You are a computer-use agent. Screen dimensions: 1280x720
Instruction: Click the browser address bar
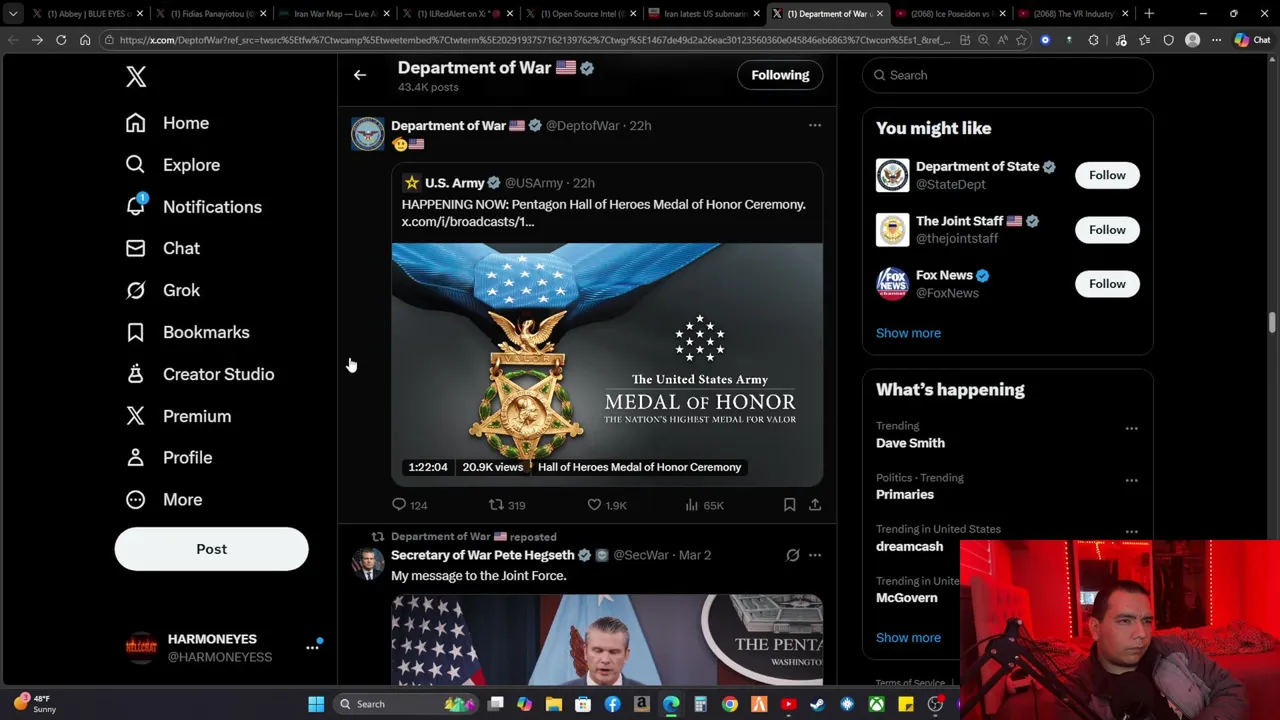[x=535, y=40]
